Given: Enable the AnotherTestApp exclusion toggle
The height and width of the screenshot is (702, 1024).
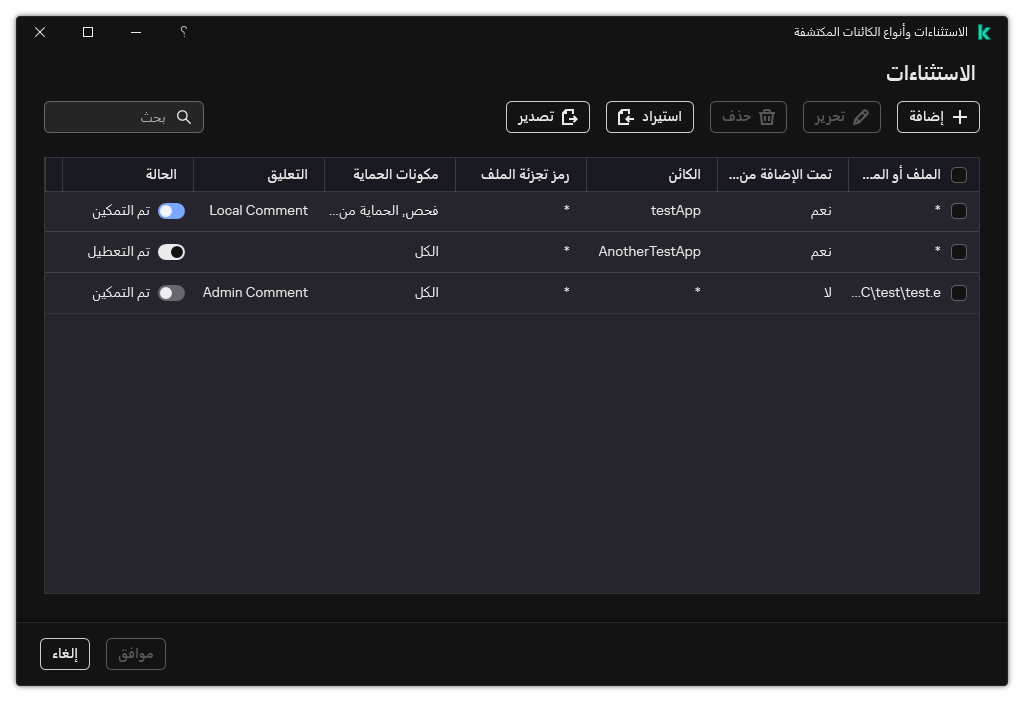Looking at the screenshot, I should tap(171, 252).
